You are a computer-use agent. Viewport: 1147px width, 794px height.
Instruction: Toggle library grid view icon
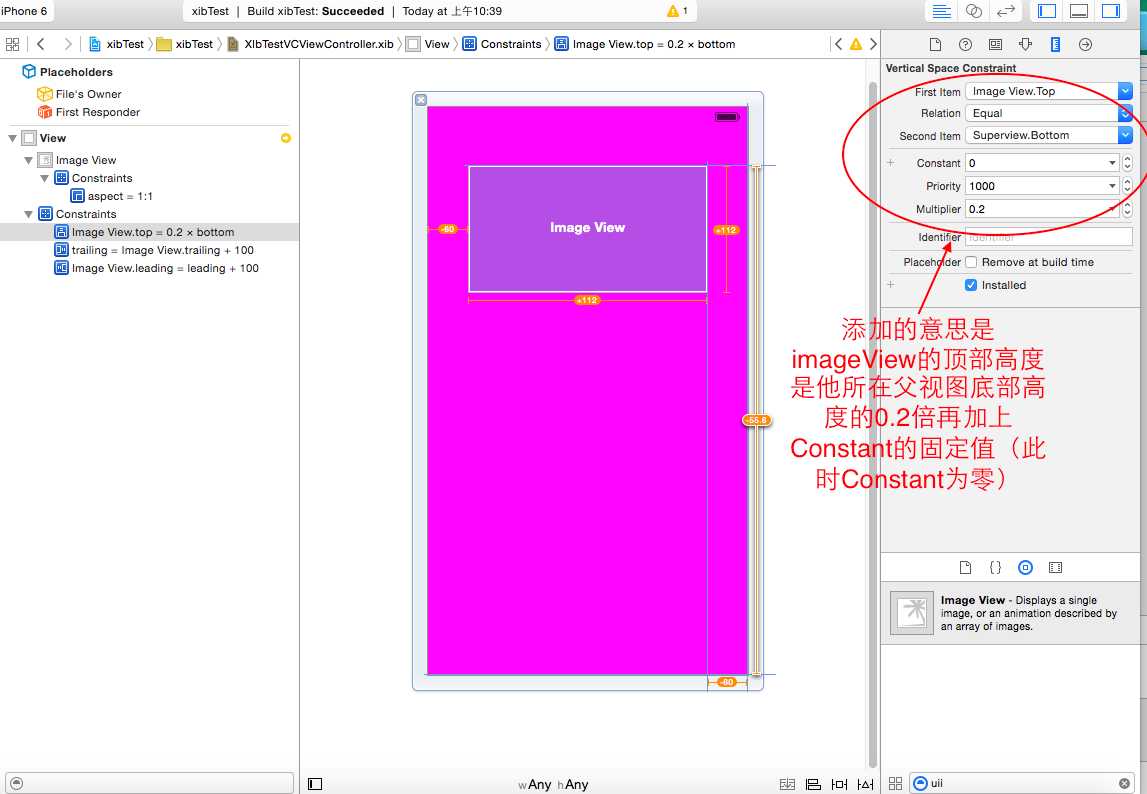tap(895, 784)
